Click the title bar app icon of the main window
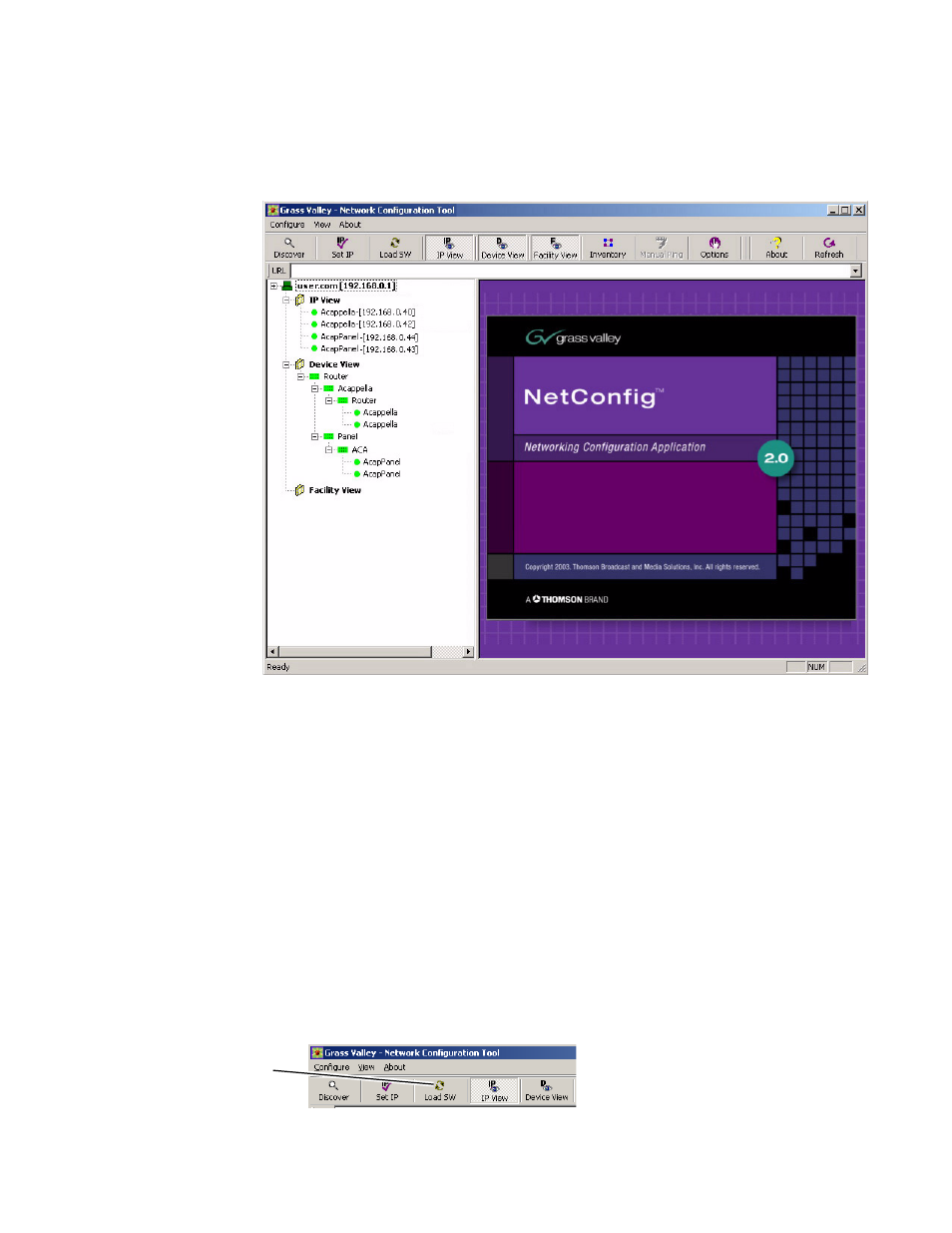The height and width of the screenshot is (1233, 952). click(272, 210)
